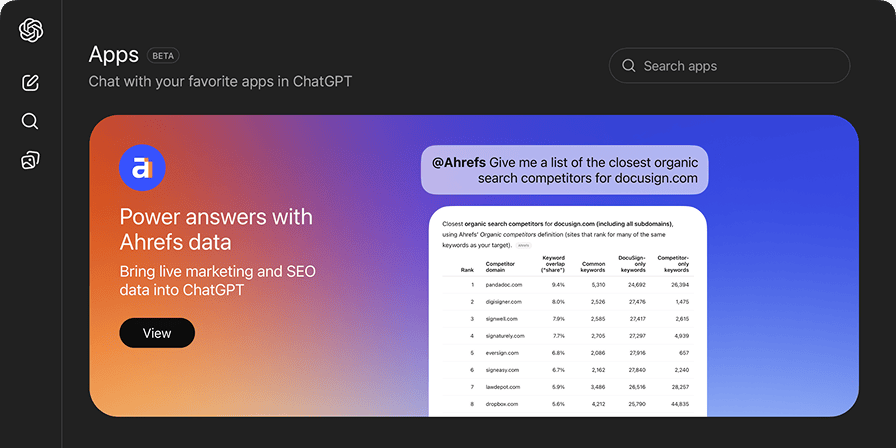Click the 'Competitor-only keywords' column header
The width and height of the screenshot is (896, 448).
click(x=673, y=263)
